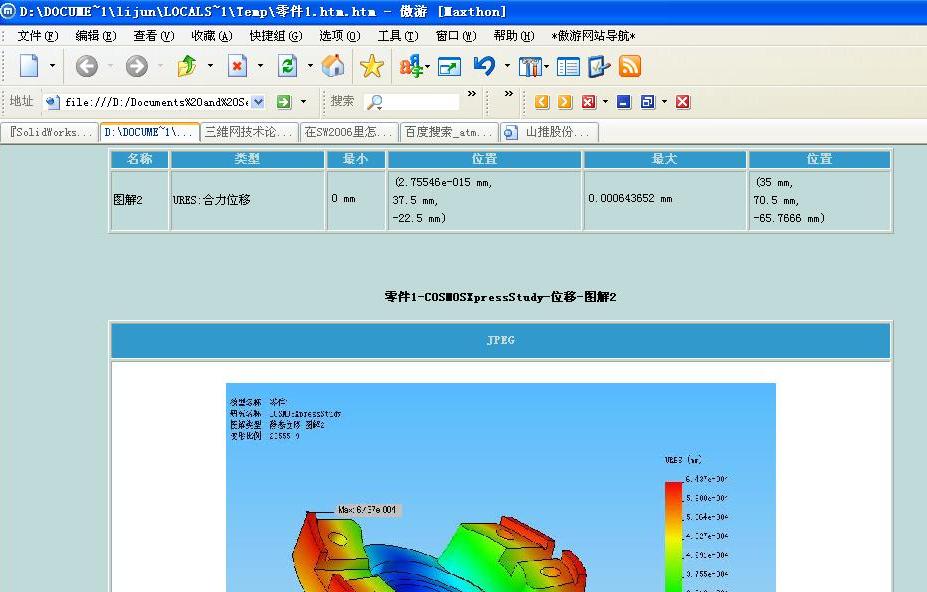Open the Go button dropdown arrow
The width and height of the screenshot is (927, 592).
[x=303, y=102]
